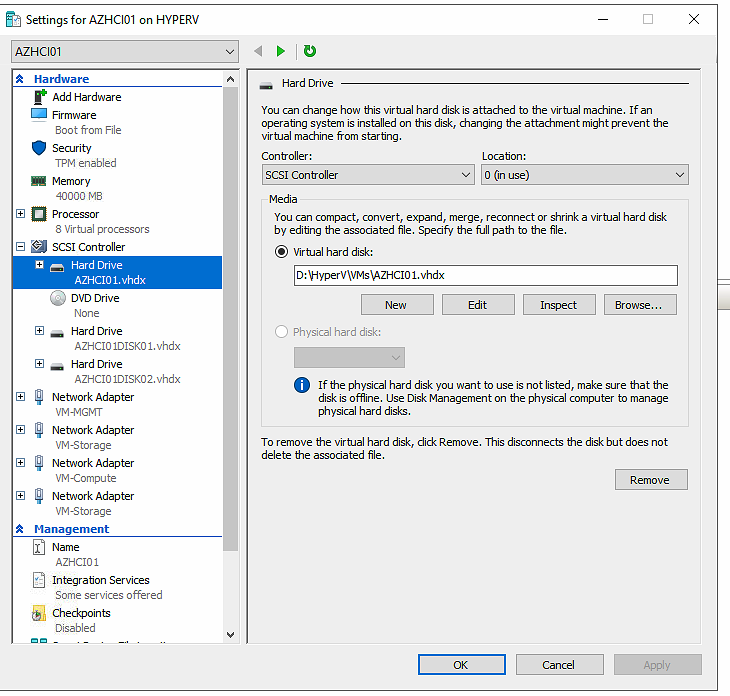Click the back navigation arrow icon

258,51
